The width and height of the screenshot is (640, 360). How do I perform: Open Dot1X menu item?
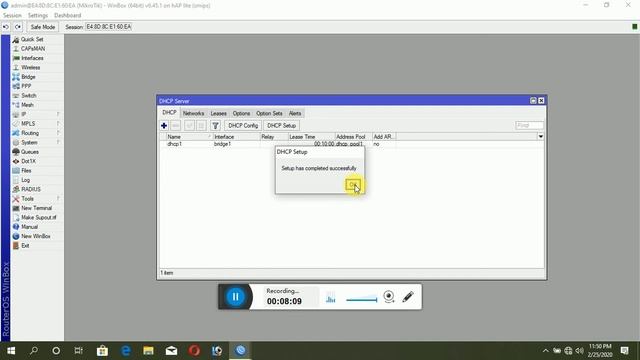(x=28, y=161)
